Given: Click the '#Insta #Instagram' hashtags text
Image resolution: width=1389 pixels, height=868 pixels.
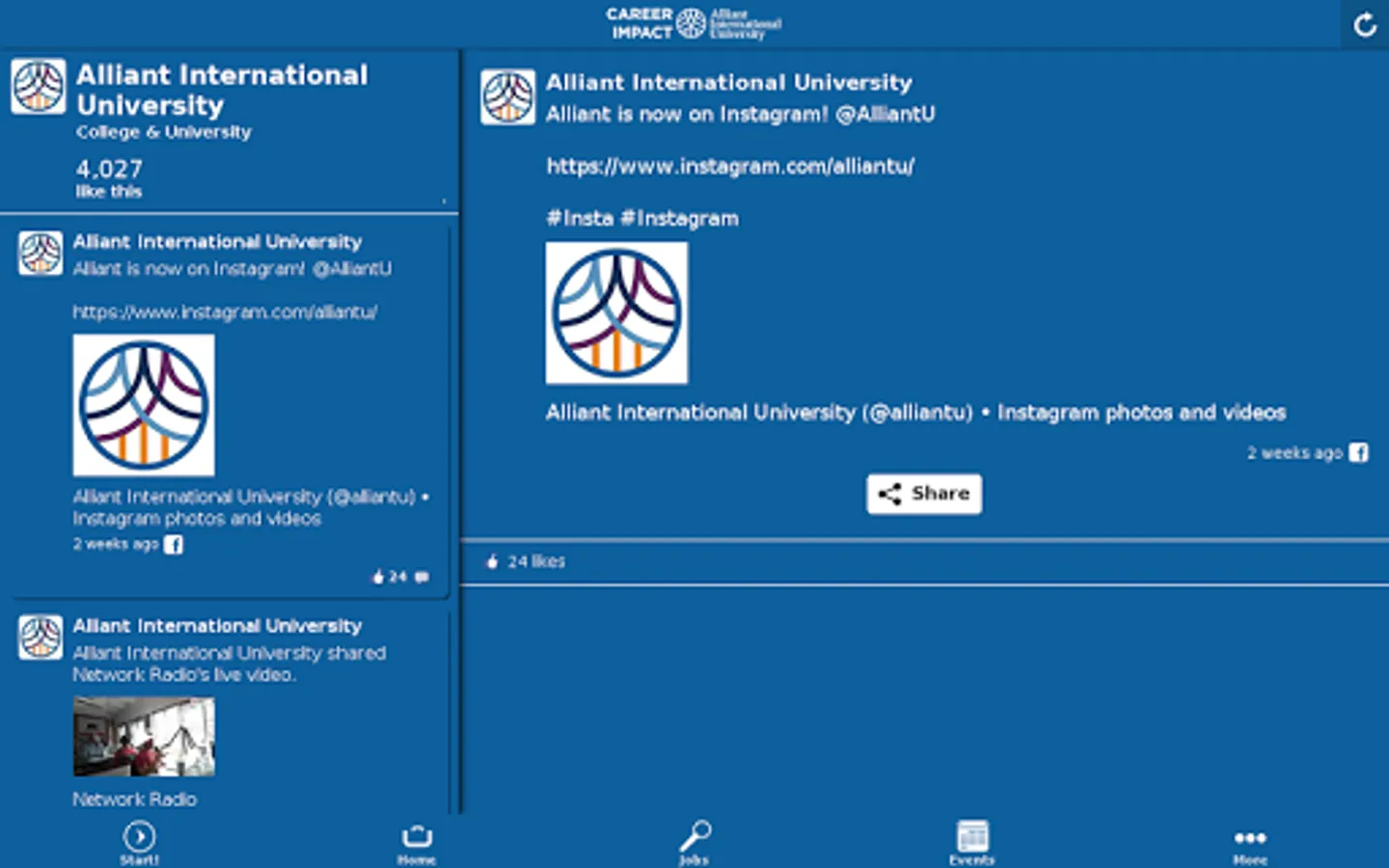Looking at the screenshot, I should 642,218.
